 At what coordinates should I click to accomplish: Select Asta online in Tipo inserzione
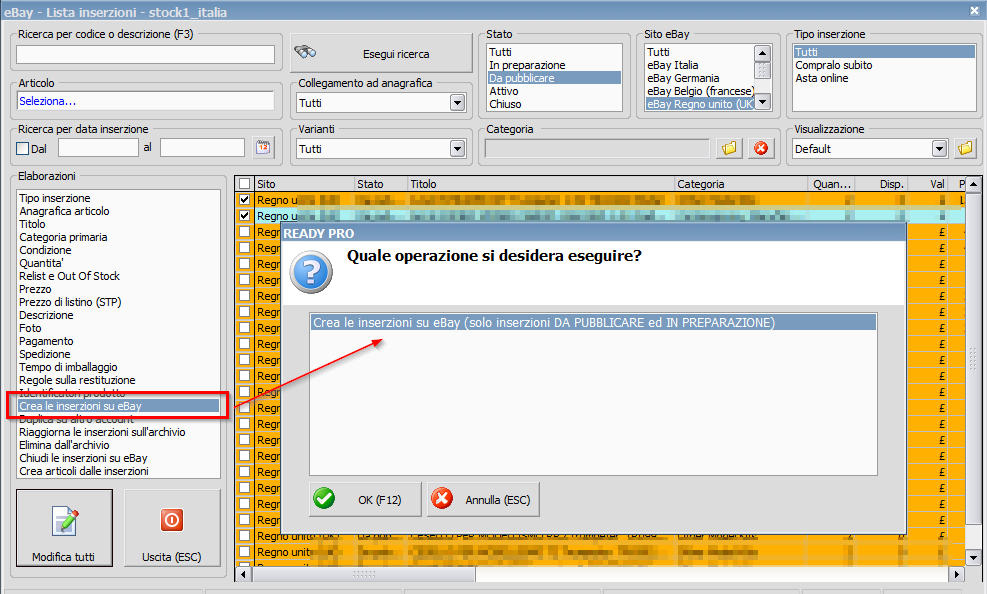[x=821, y=78]
